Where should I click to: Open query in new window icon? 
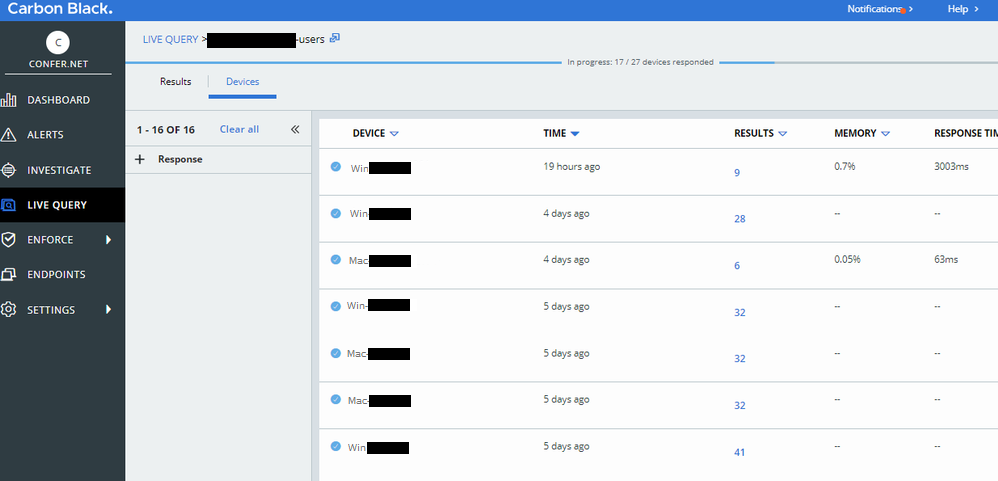coord(335,38)
